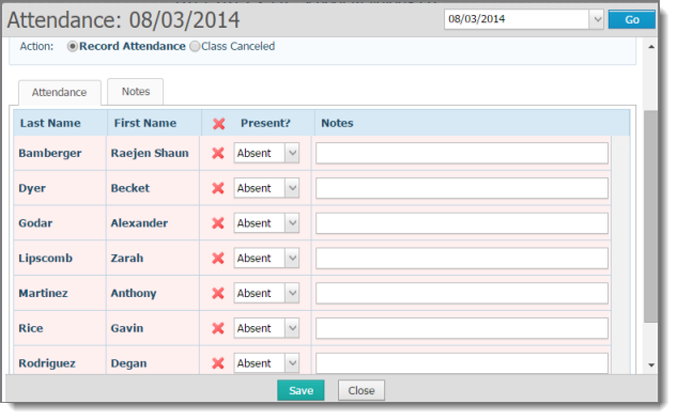Screen dimensions: 676x419
Task: Click the Present? column header
Action: pyautogui.click(x=266, y=123)
